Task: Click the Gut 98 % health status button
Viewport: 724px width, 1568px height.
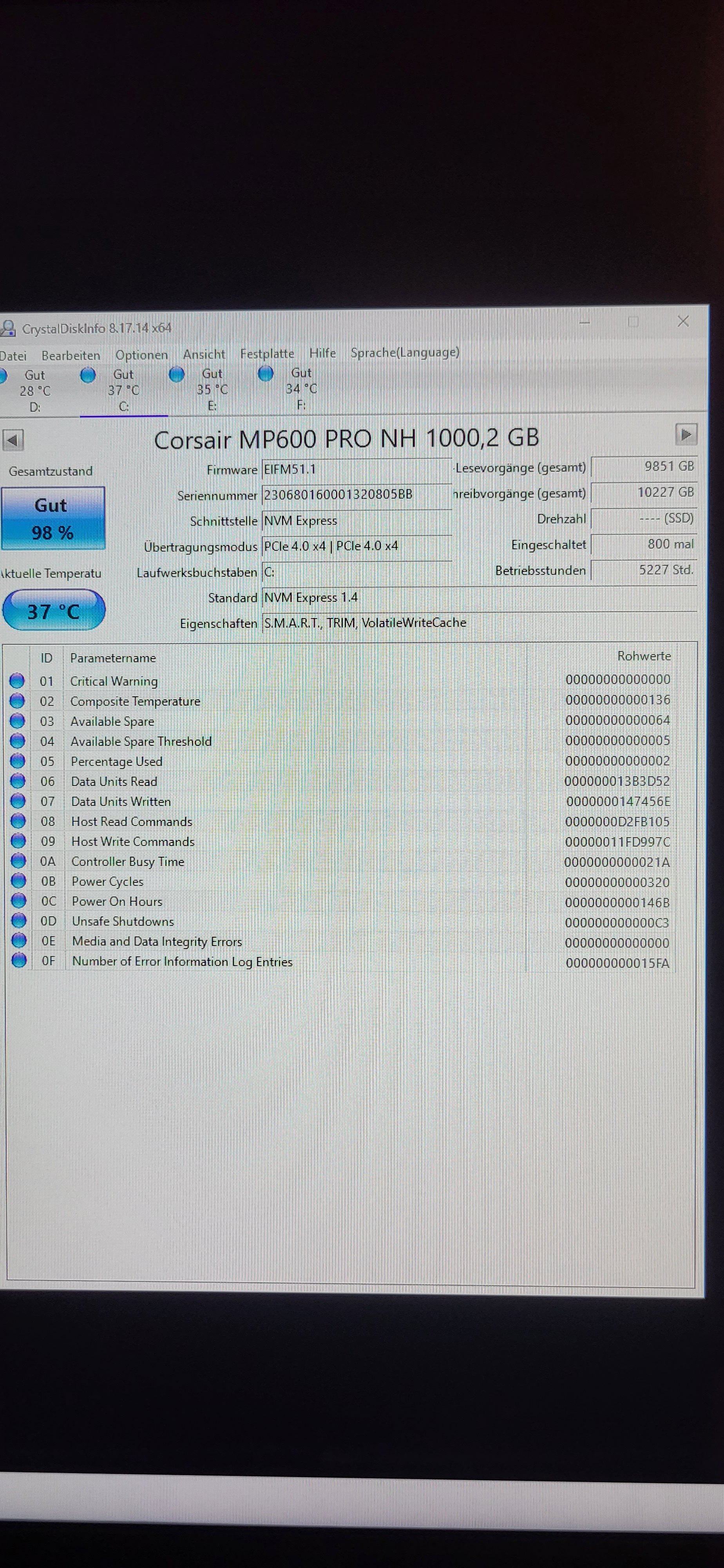Action: pyautogui.click(x=53, y=519)
